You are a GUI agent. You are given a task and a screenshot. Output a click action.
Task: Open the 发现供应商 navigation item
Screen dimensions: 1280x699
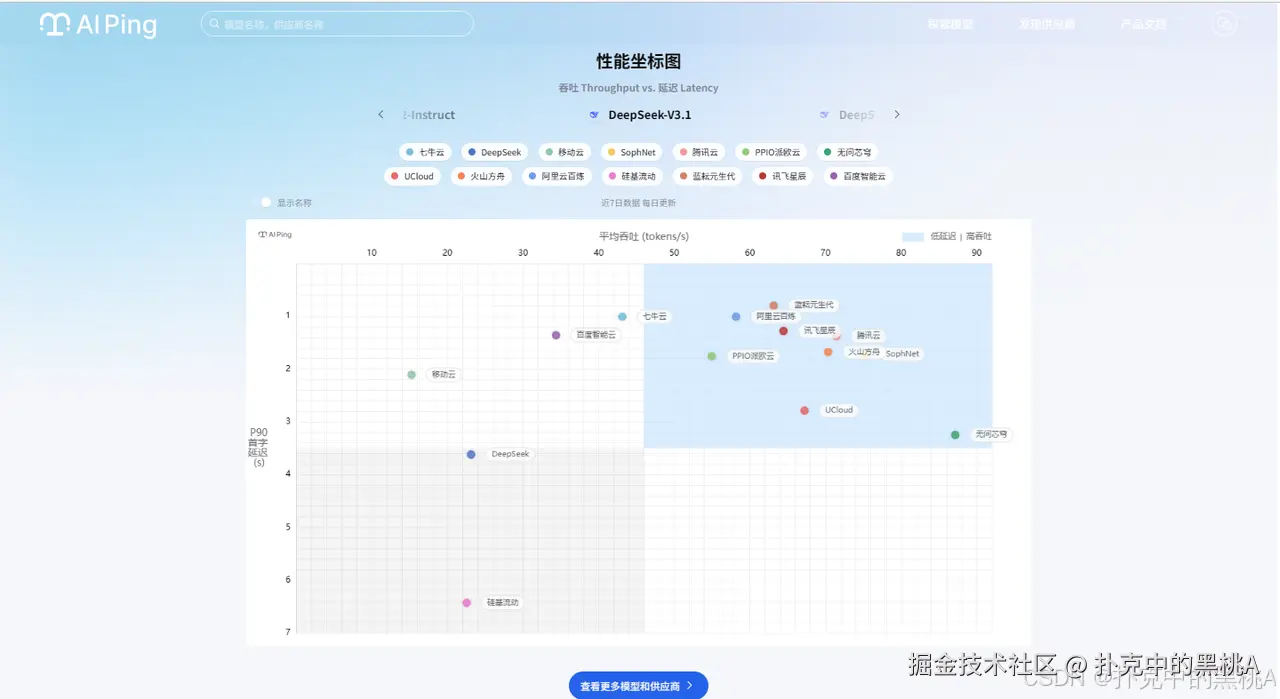point(1047,24)
